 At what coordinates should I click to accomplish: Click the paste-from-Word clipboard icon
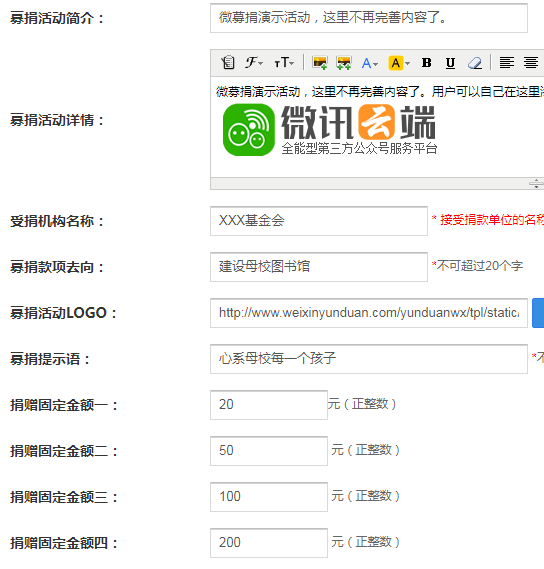228,63
